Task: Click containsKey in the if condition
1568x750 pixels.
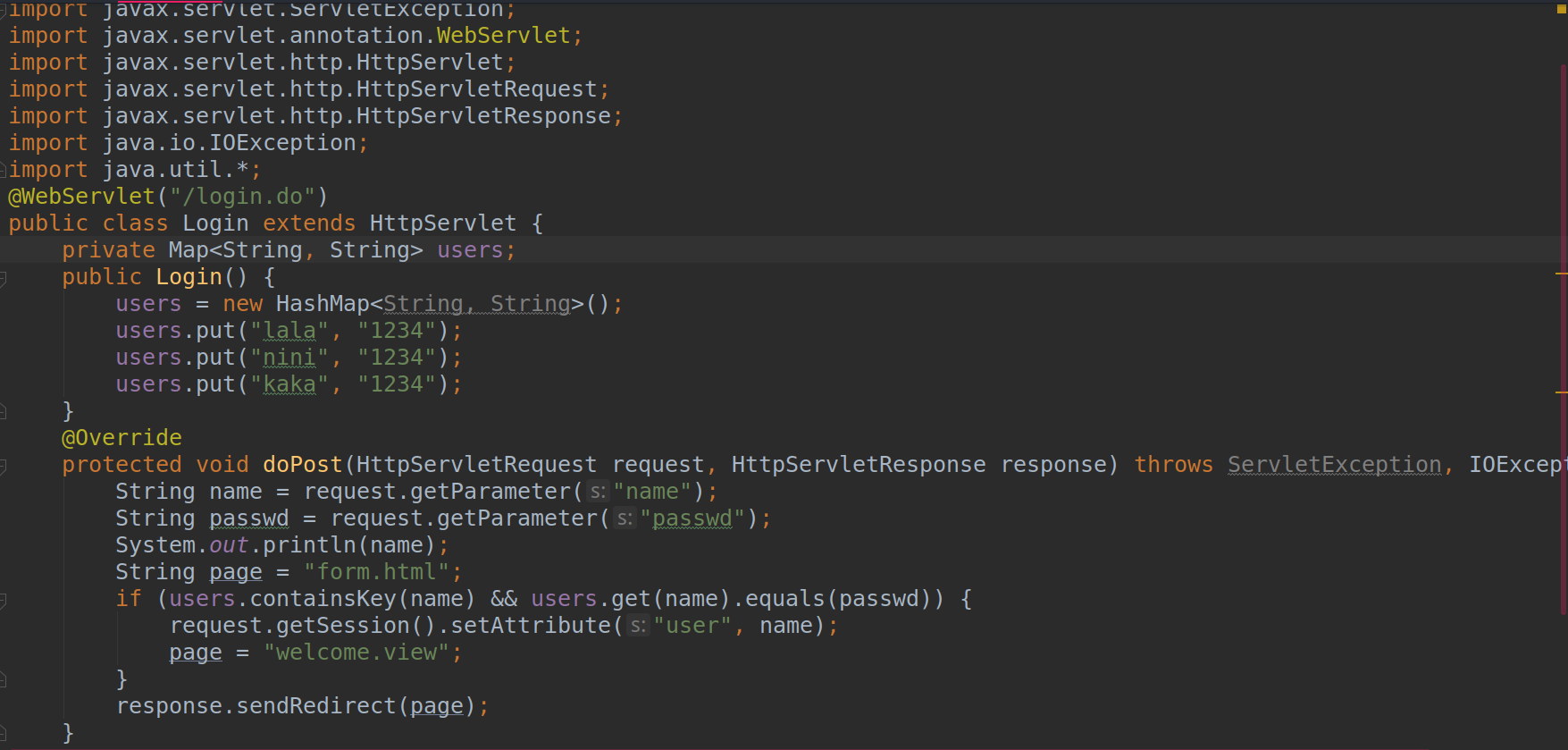Action: (x=323, y=599)
